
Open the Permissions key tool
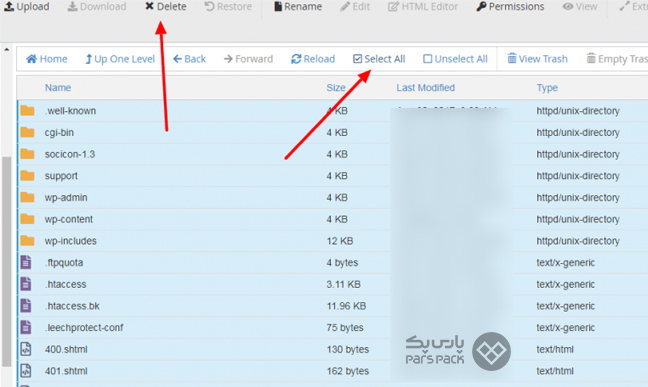pyautogui.click(x=510, y=7)
